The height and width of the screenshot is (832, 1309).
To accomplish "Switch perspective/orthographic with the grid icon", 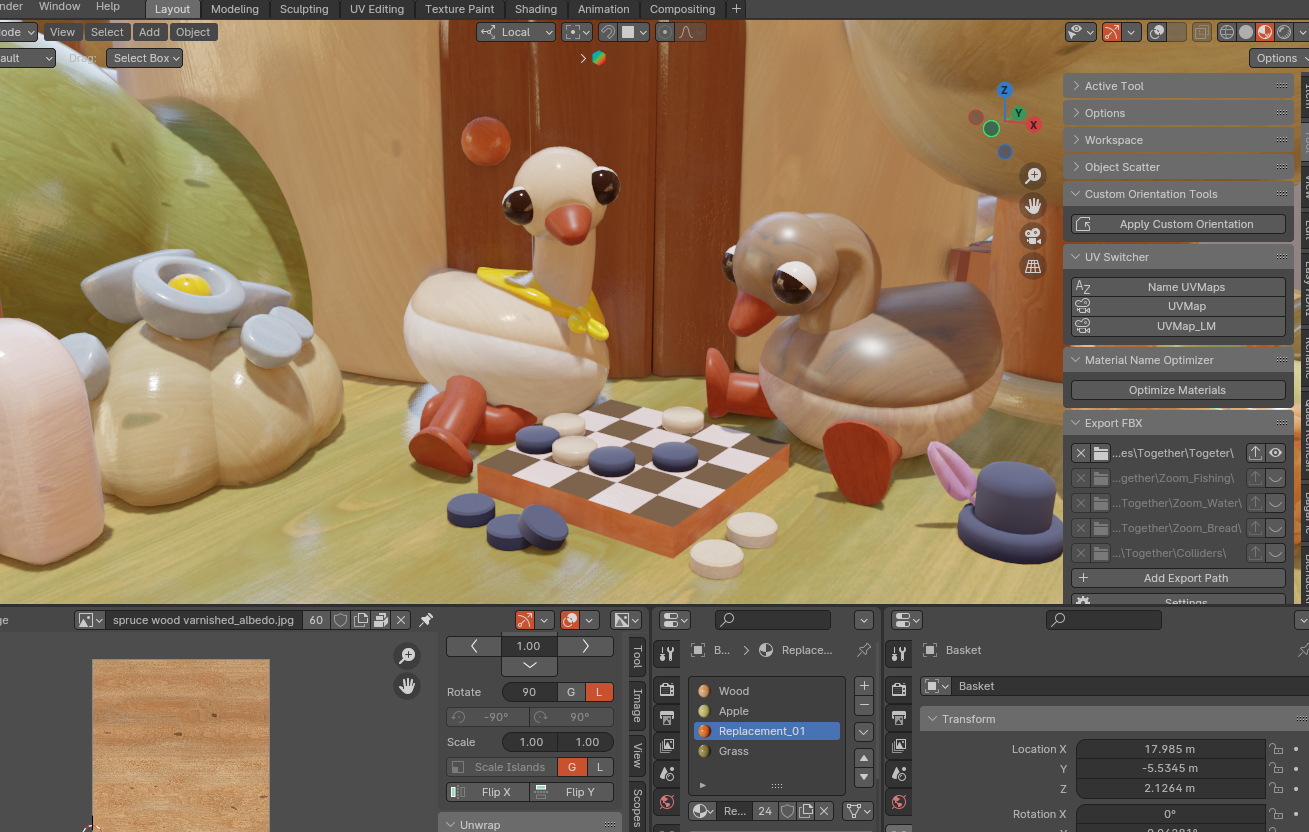I will click(1033, 267).
